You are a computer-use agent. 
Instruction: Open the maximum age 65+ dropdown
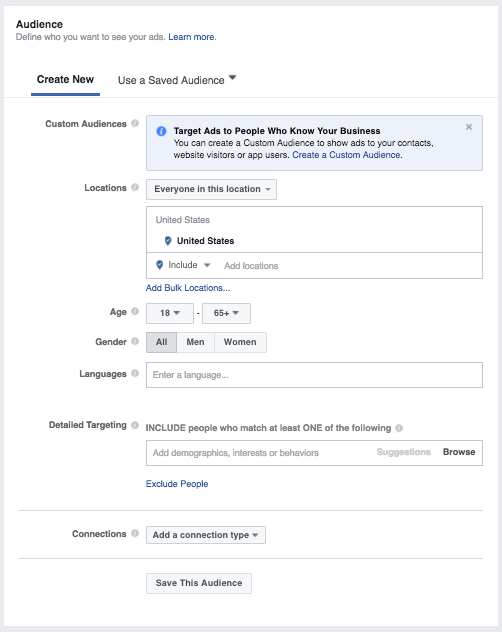(x=226, y=313)
